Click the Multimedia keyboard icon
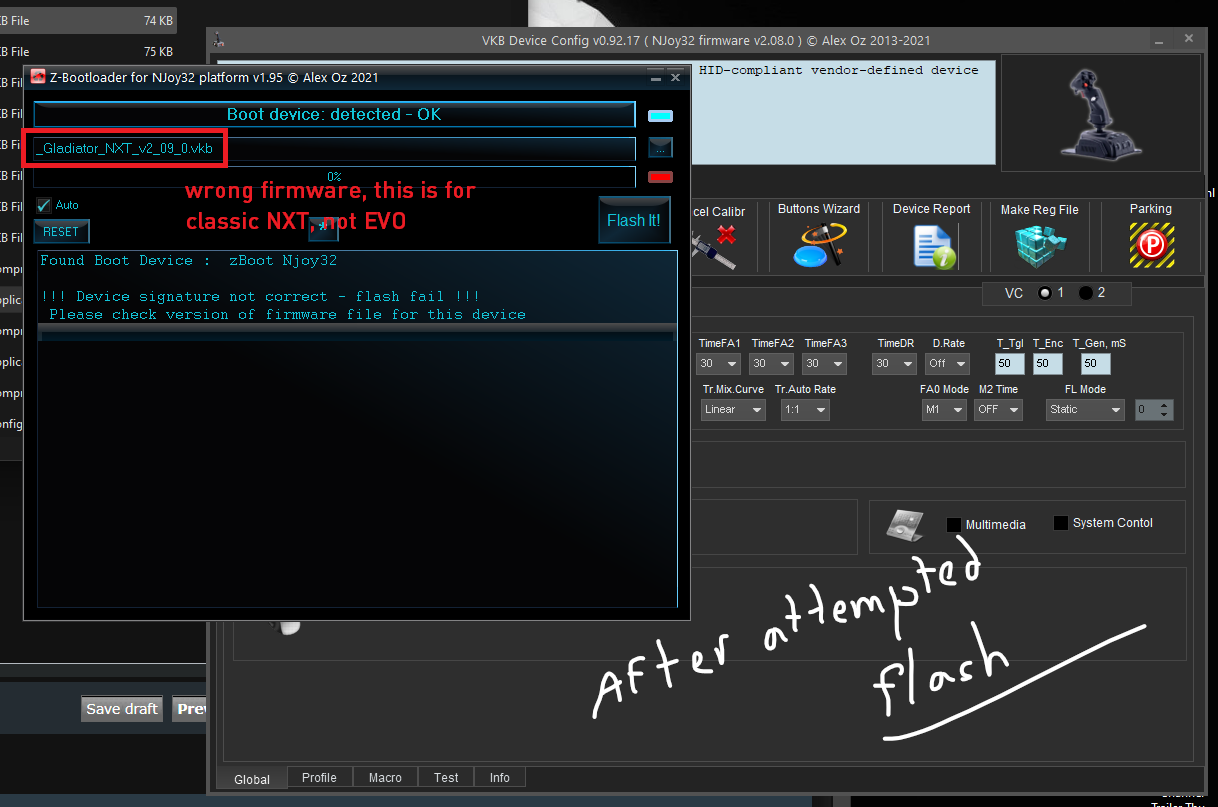This screenshot has height=807, width=1218. point(905,523)
